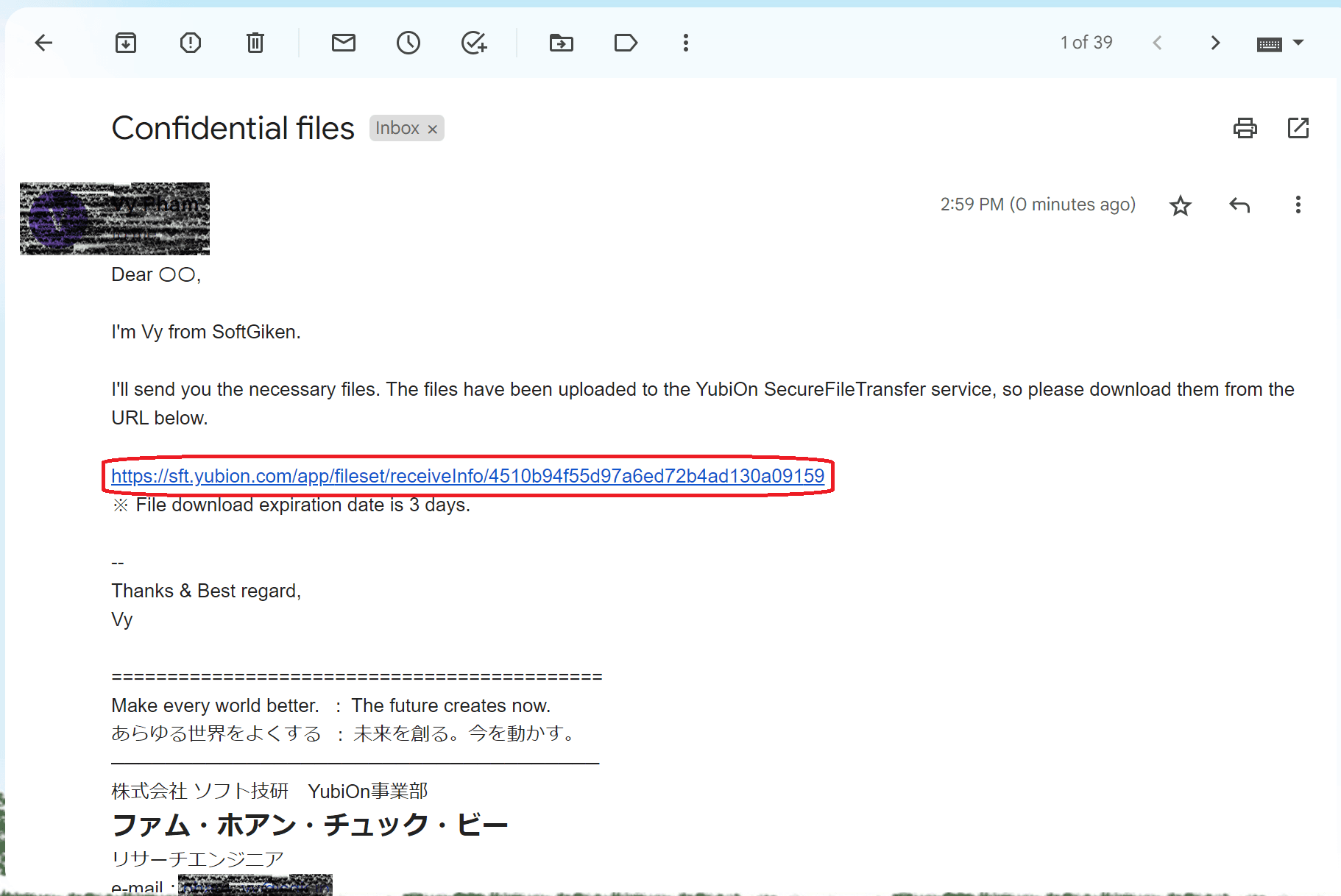Remove the Inbox label
Screen dimensions: 1341x896
coord(433,129)
